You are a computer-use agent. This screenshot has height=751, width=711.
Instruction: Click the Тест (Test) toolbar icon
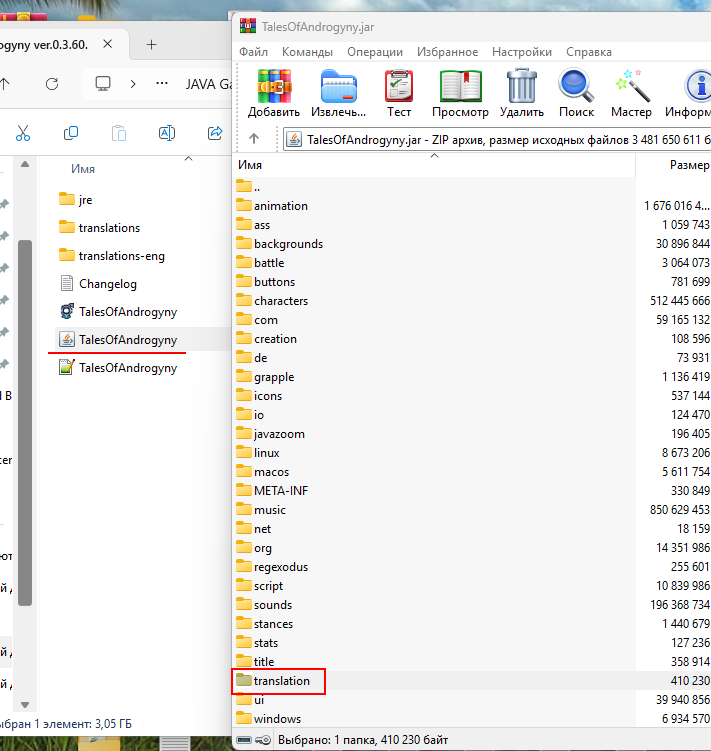pyautogui.click(x=399, y=87)
